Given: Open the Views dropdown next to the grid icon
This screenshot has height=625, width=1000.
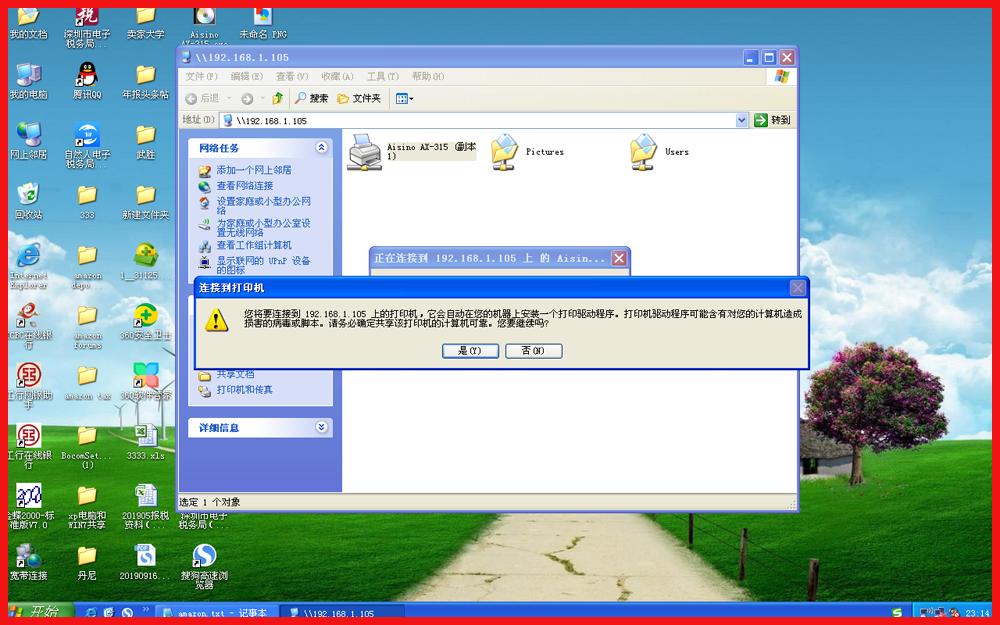Looking at the screenshot, I should [x=410, y=98].
